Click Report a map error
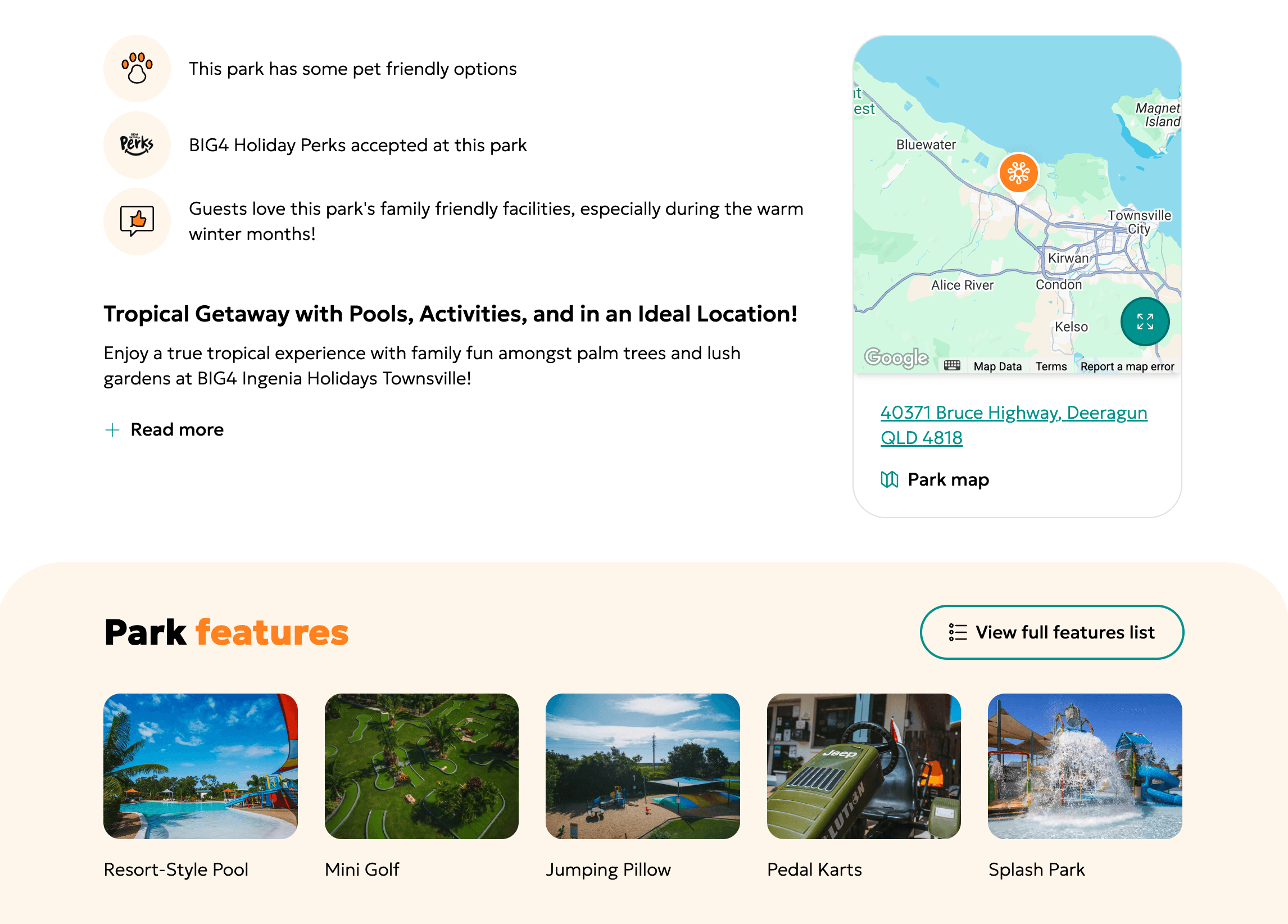 pos(1127,367)
